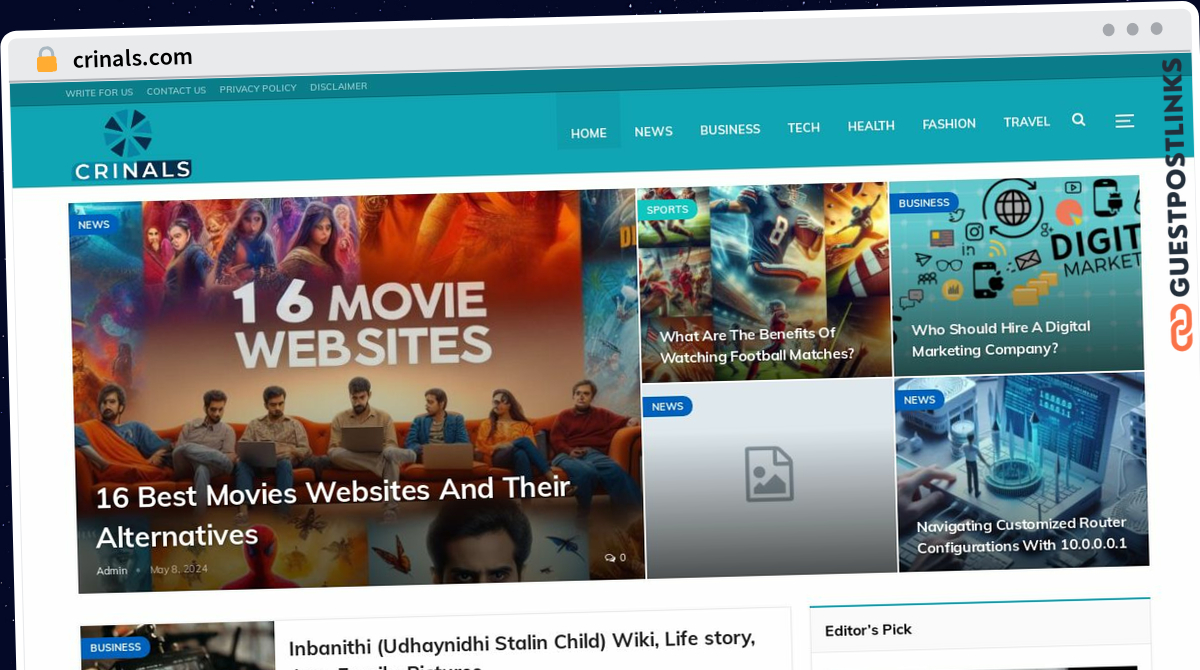The image size is (1200, 670).
Task: Open 'What Are The Benefits Of Watching Football Matches?'
Action: 757,345
